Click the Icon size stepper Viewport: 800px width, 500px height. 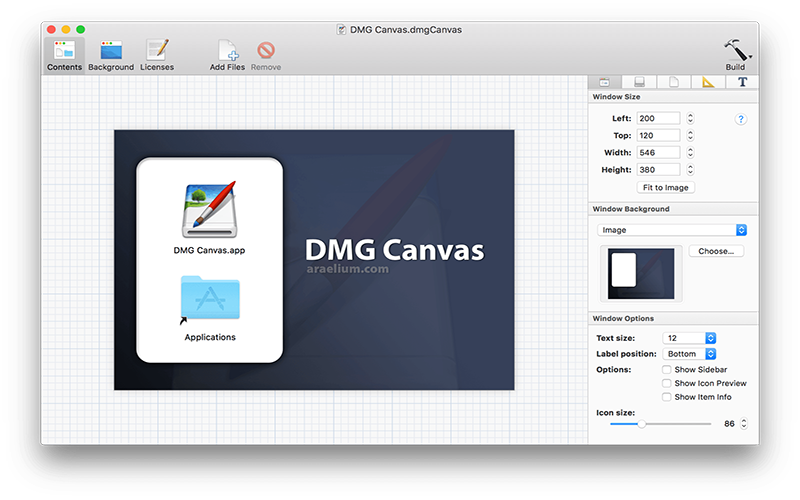744,424
